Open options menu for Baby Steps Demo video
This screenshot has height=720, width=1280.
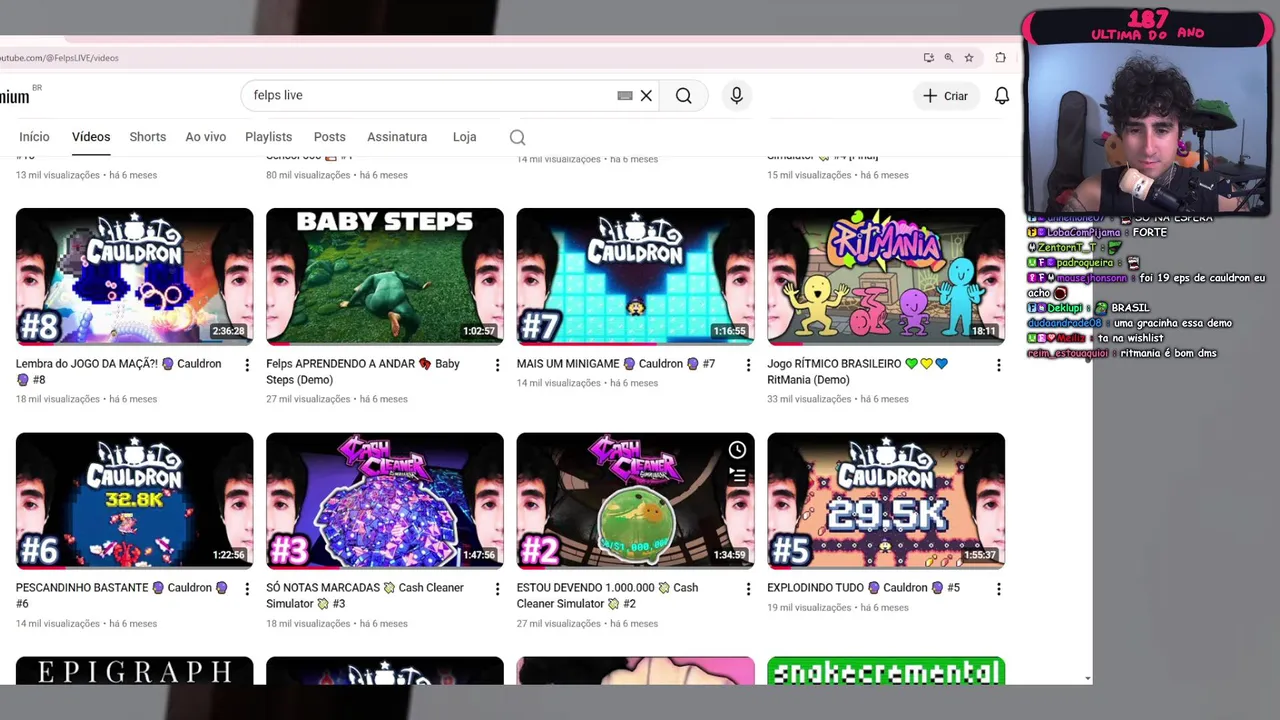click(497, 366)
